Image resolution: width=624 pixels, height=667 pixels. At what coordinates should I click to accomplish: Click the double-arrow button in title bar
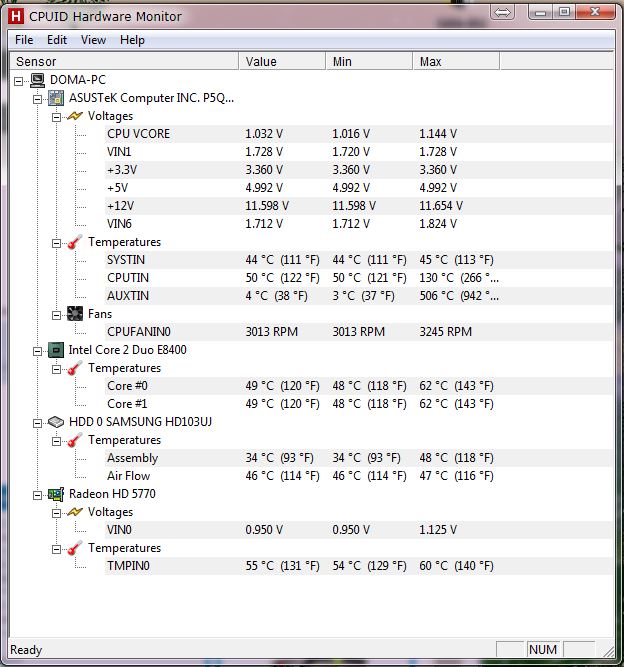[502, 12]
